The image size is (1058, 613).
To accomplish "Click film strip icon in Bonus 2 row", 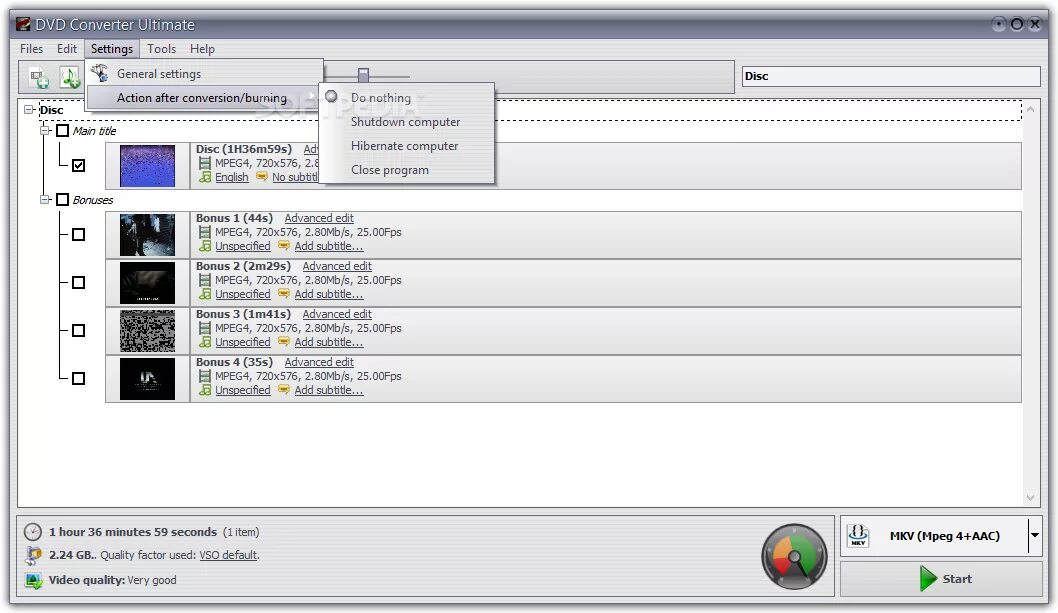I will point(204,280).
